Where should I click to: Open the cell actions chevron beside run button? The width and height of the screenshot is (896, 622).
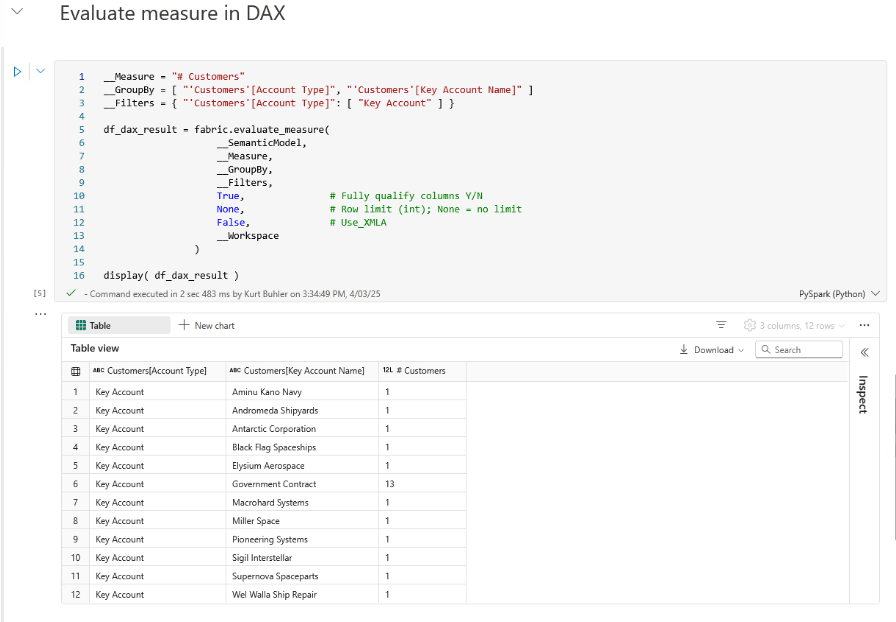(40, 71)
